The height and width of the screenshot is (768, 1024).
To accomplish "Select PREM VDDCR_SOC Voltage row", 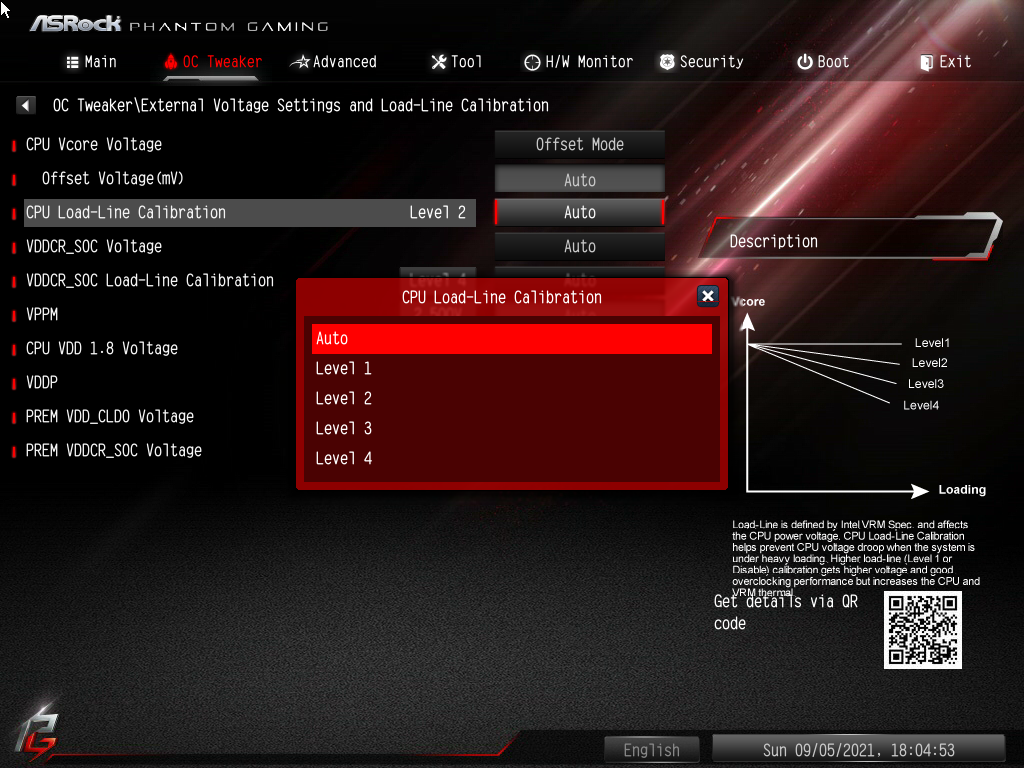I will tap(114, 450).
